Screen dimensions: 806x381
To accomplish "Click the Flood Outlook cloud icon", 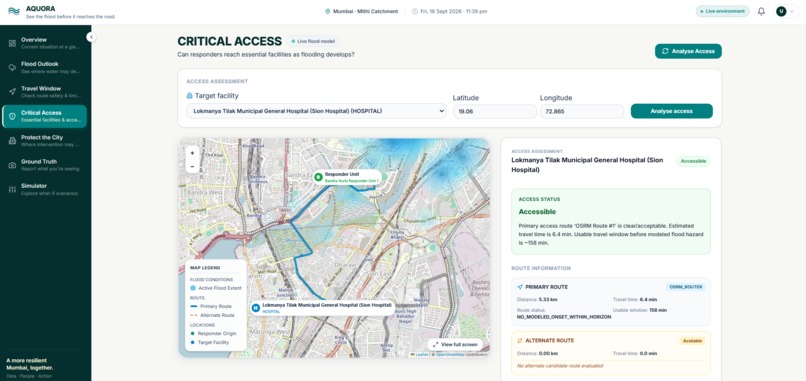I will pyautogui.click(x=12, y=67).
